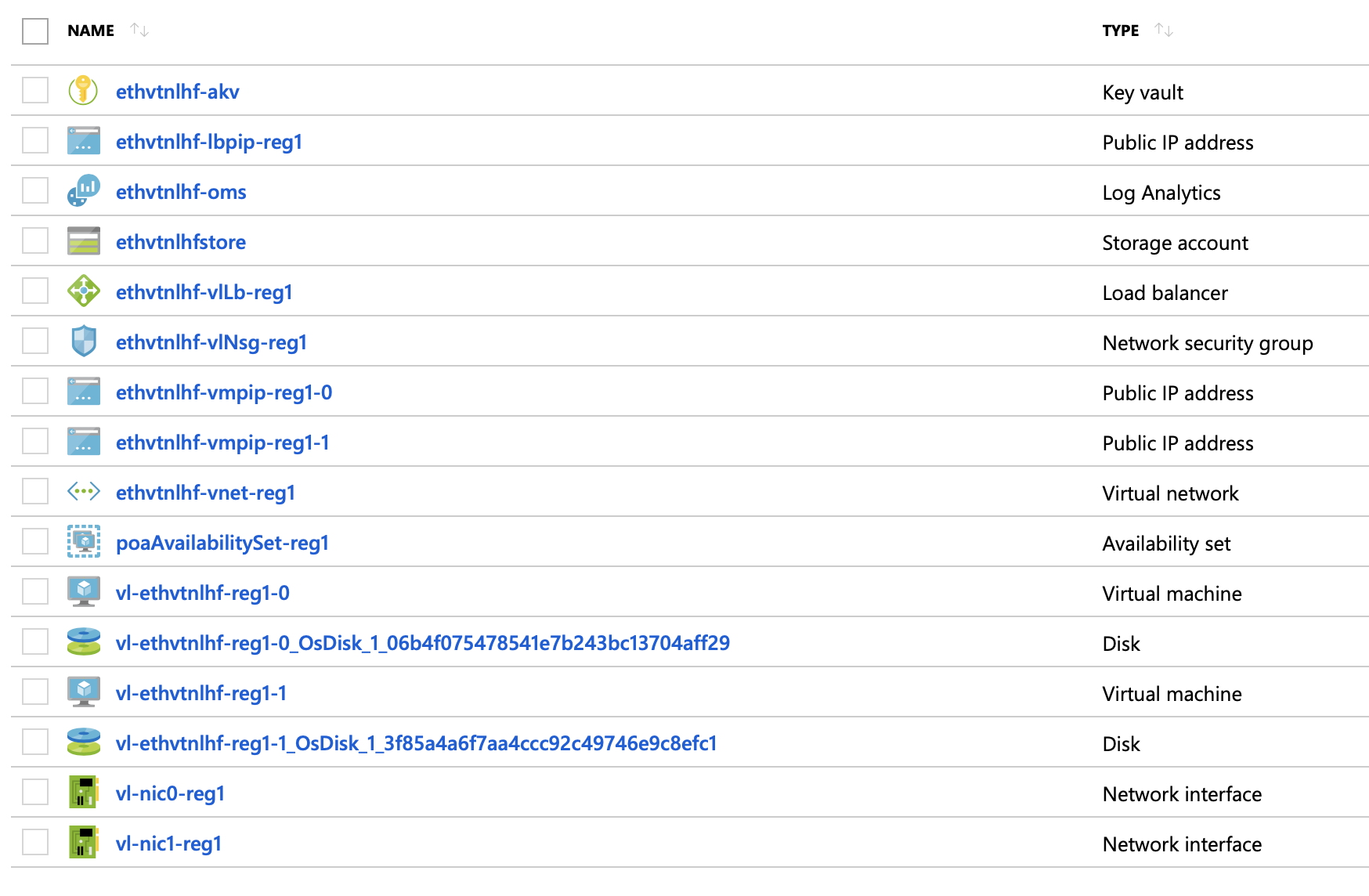Click the availability set icon beside poaAvailabilitySet-reg1
The image size is (1369, 896).
pyautogui.click(x=83, y=542)
